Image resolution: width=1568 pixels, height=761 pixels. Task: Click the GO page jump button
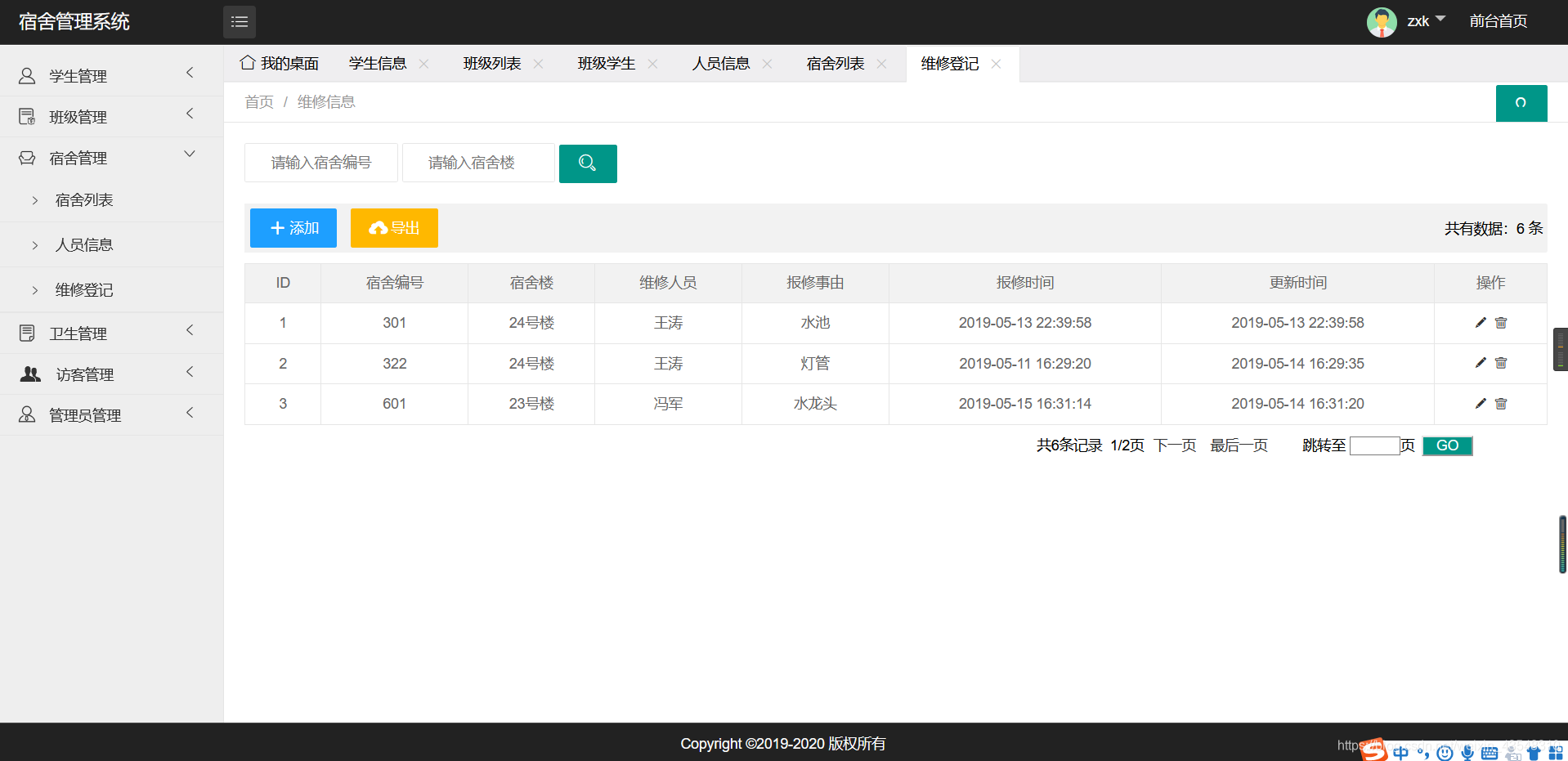point(1447,445)
